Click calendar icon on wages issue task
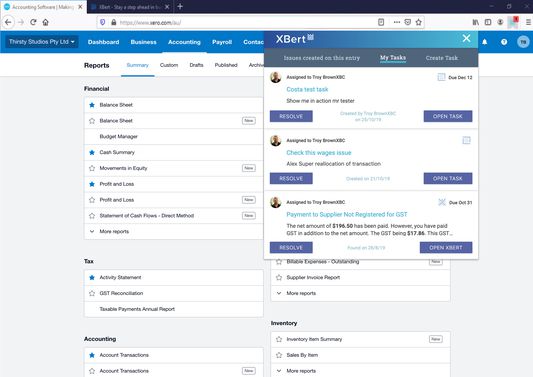Viewport: 533px width, 377px height. tap(466, 140)
